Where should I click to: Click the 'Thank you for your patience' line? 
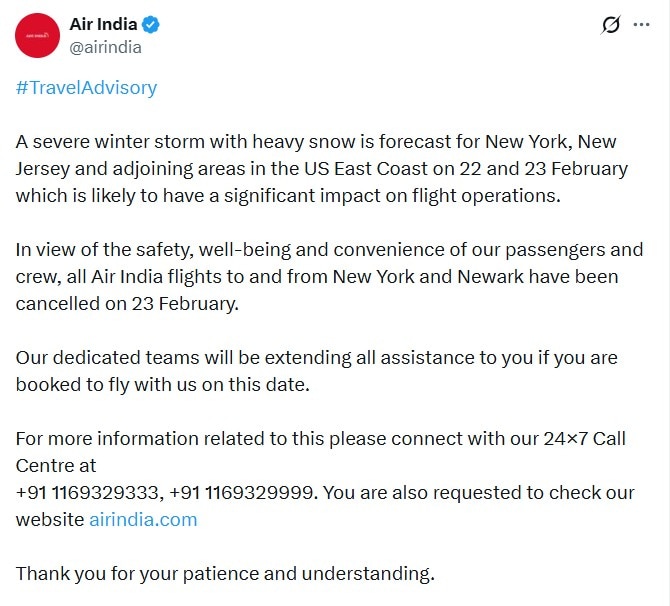pos(226,573)
